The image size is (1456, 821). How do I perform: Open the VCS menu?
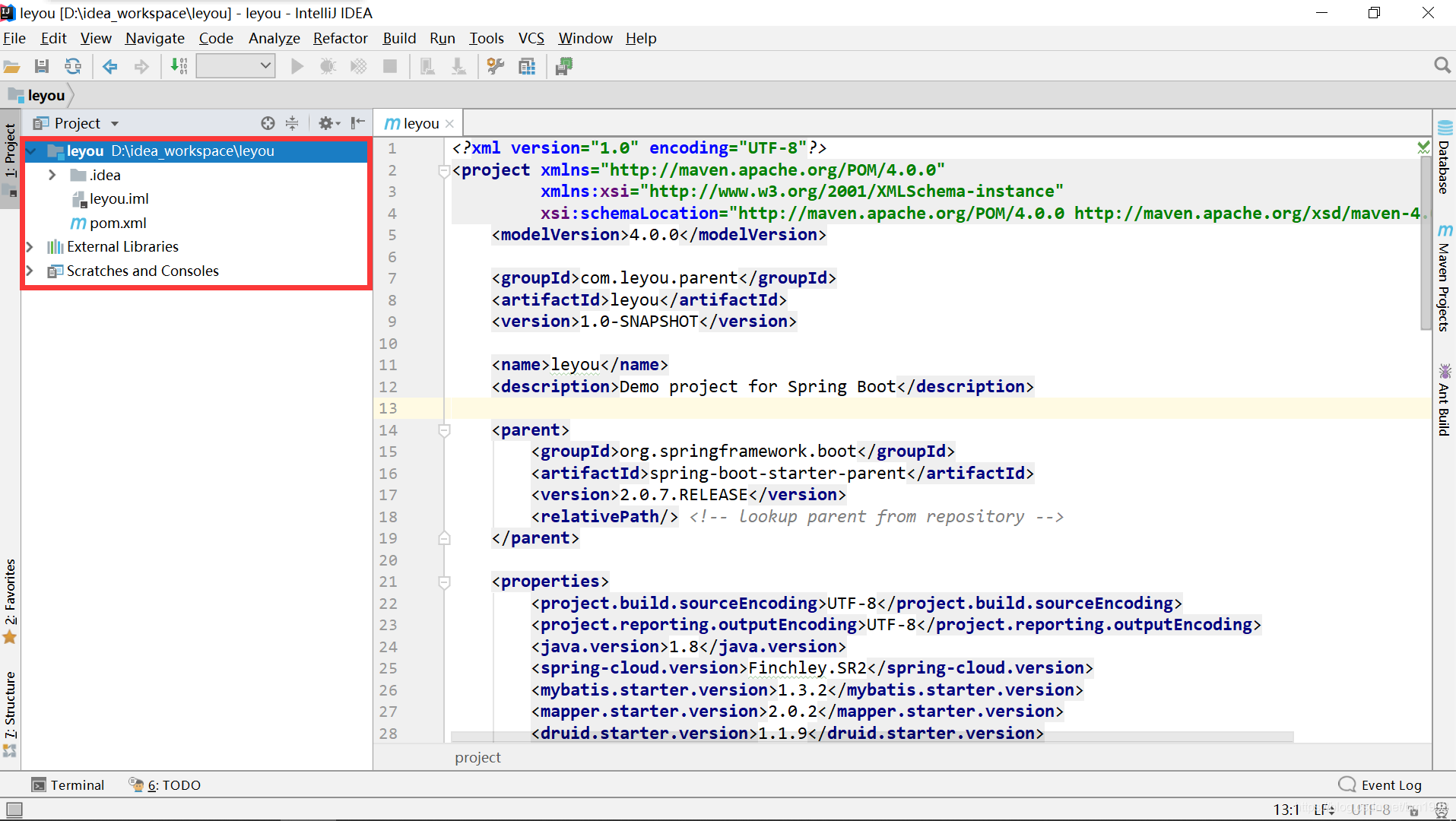click(531, 38)
